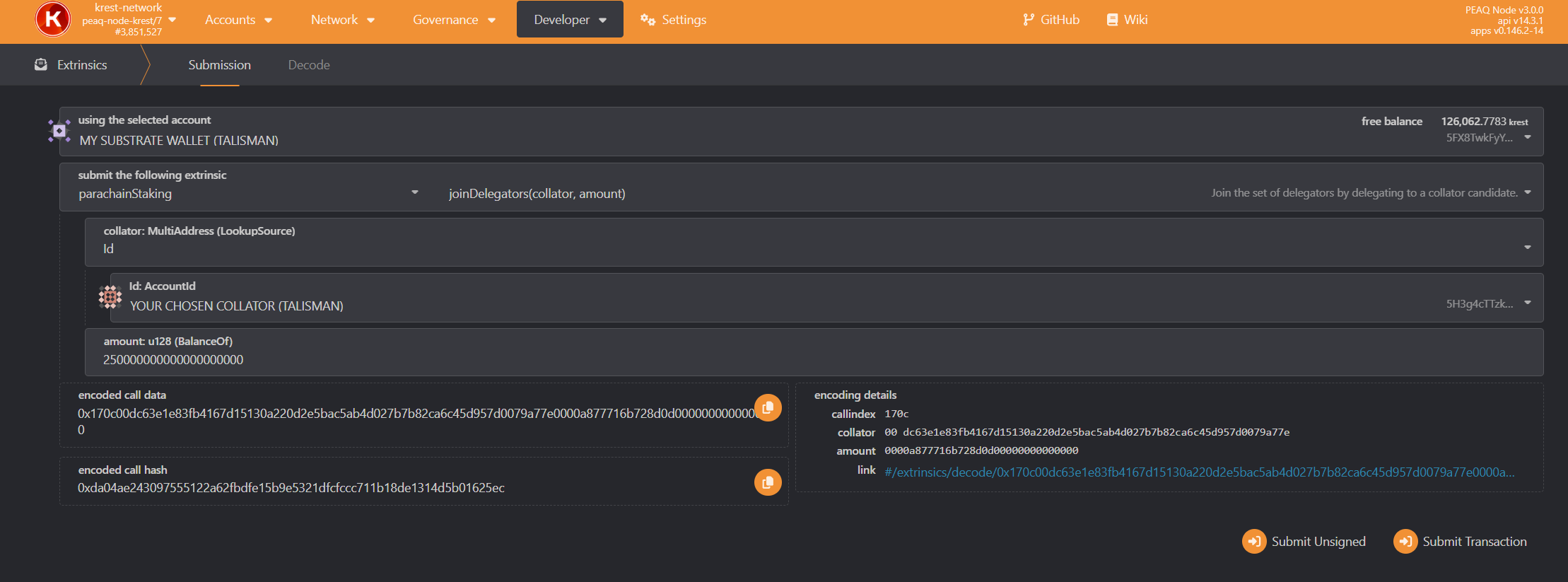Click the Developer menu caret arrow
The height and width of the screenshot is (582, 1568).
[x=603, y=21]
